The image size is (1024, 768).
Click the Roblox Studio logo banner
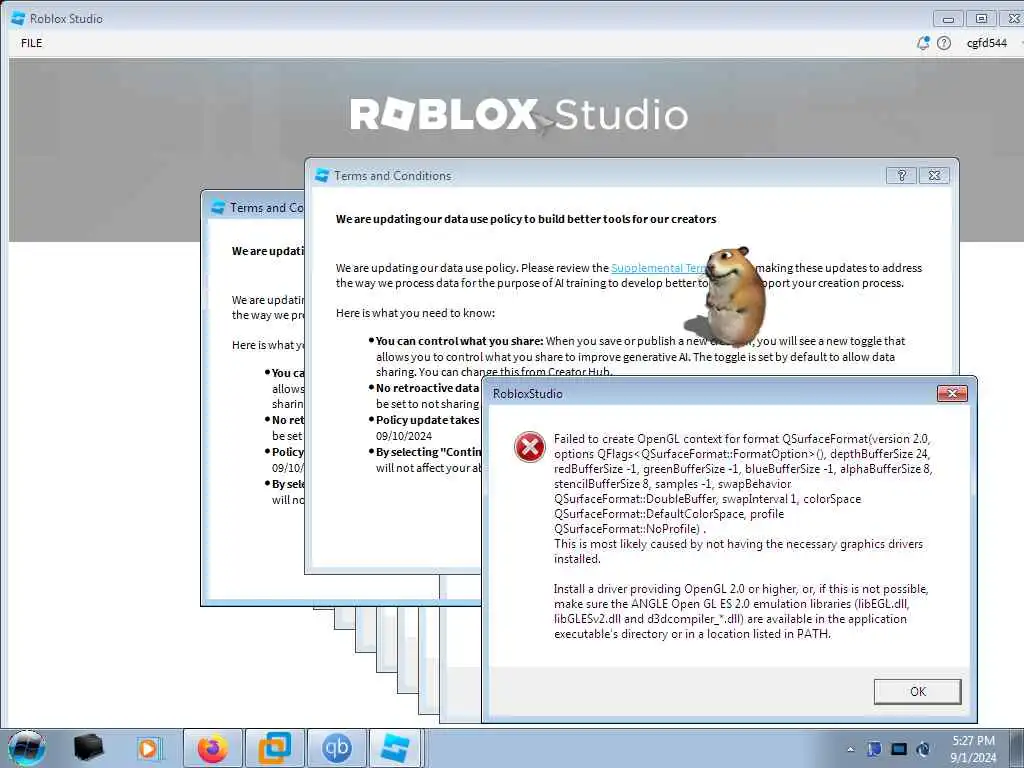pyautogui.click(x=519, y=115)
